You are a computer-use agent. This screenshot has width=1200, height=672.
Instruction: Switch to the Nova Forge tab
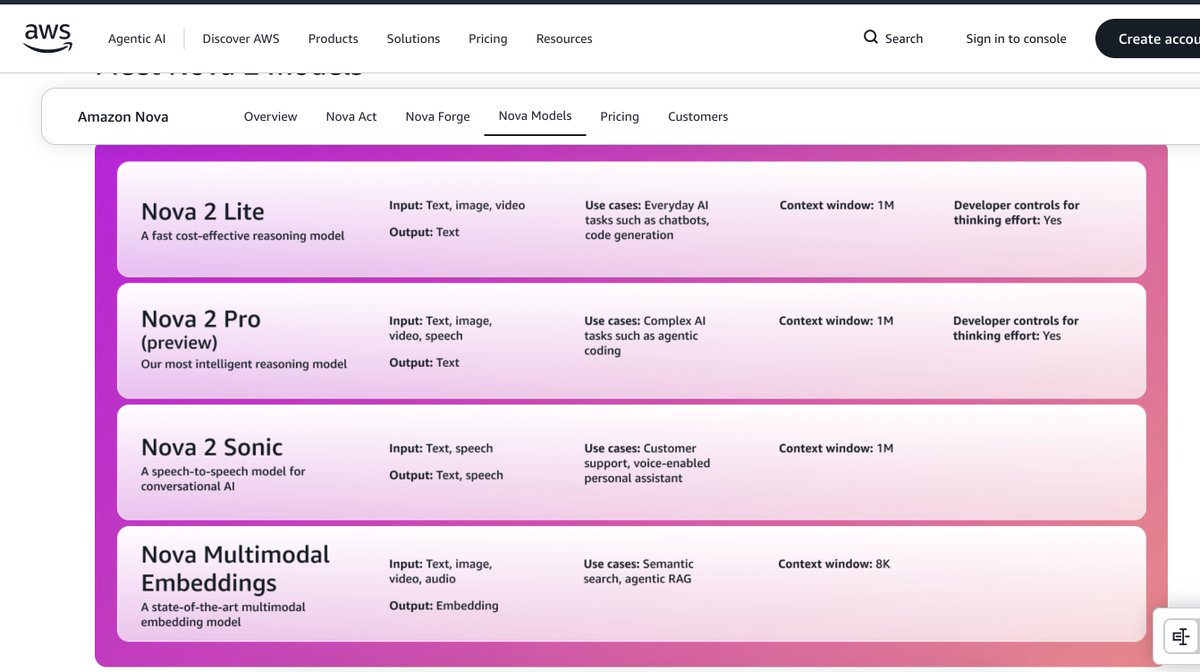tap(437, 117)
